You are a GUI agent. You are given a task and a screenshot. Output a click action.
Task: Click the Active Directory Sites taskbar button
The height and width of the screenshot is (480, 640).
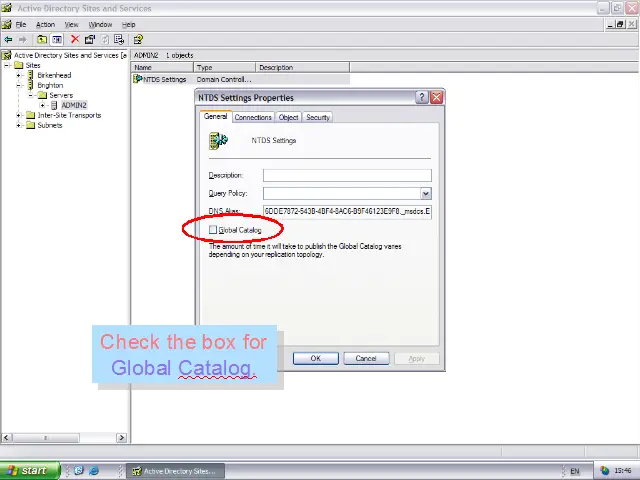(176, 471)
